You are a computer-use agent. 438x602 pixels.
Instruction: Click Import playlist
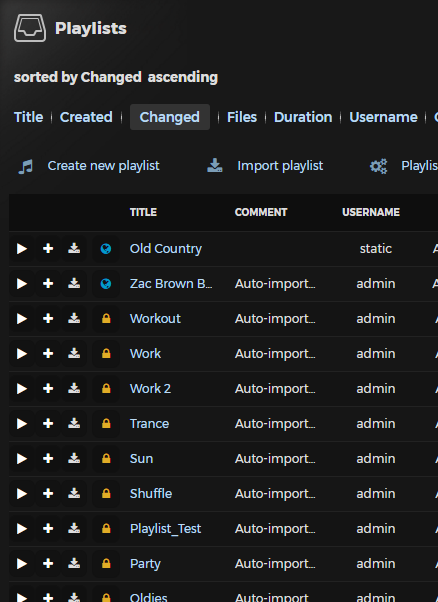click(x=280, y=166)
